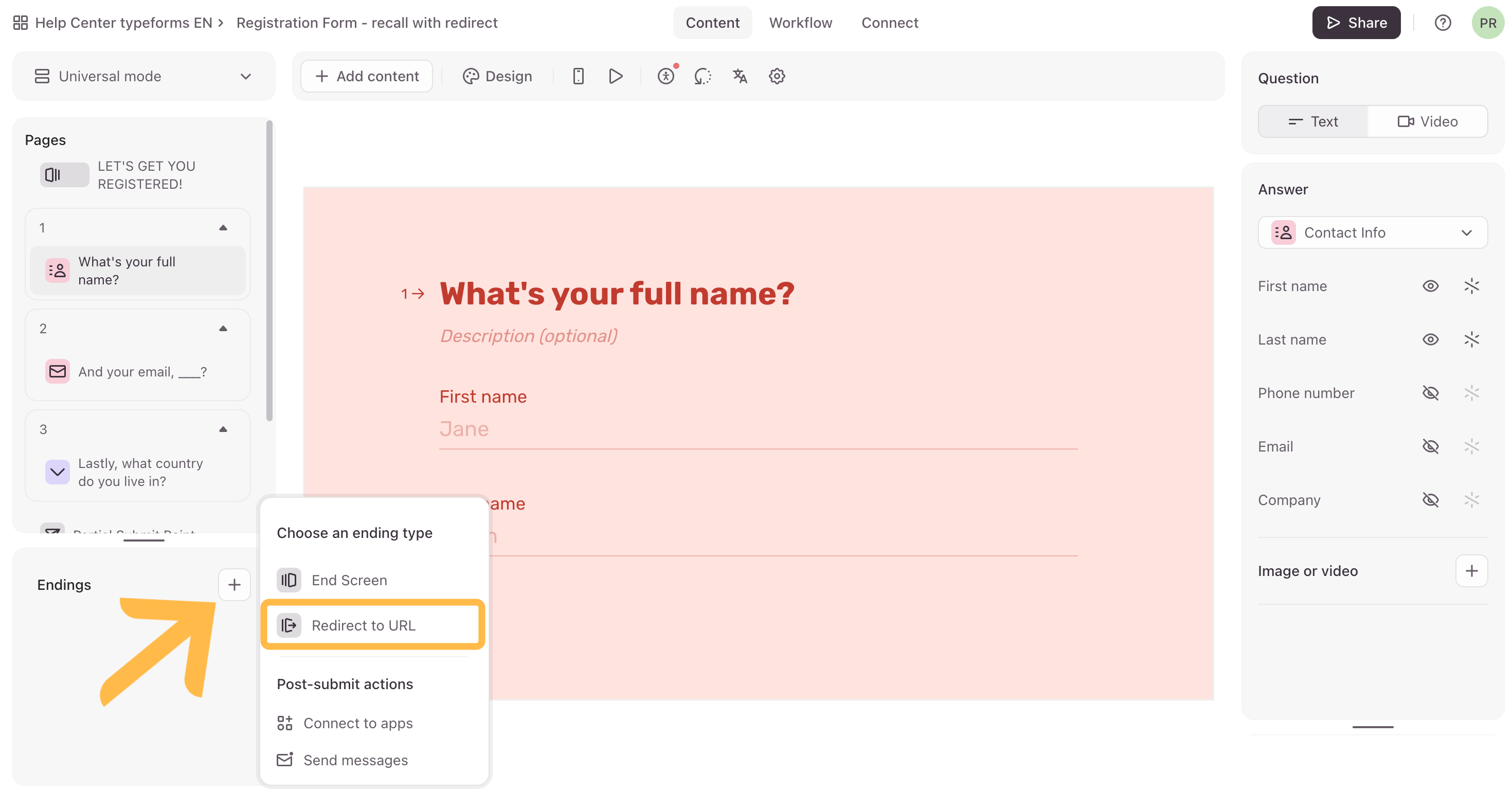This screenshot has width=1512, height=793.
Task: Select What's your full name question
Action: pos(138,271)
